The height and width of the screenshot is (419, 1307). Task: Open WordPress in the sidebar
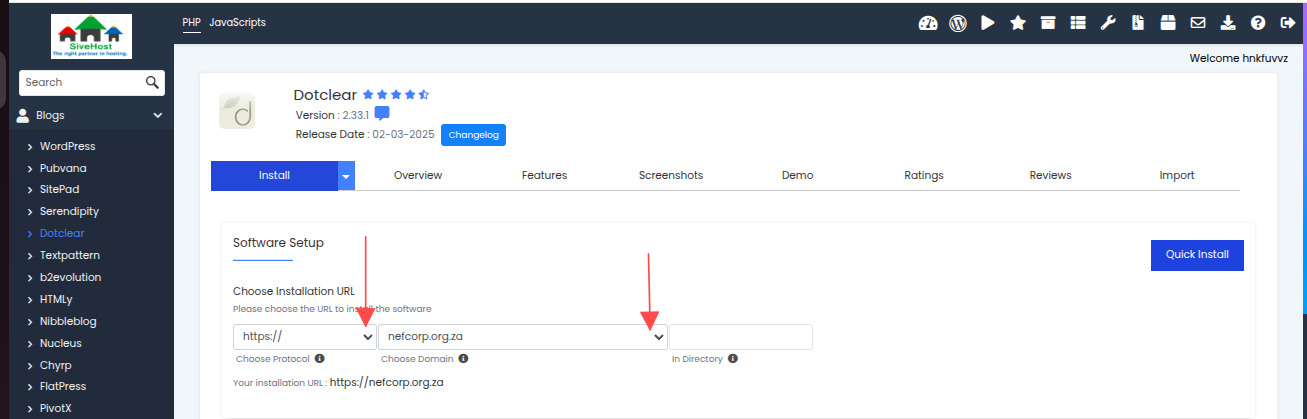pos(68,146)
